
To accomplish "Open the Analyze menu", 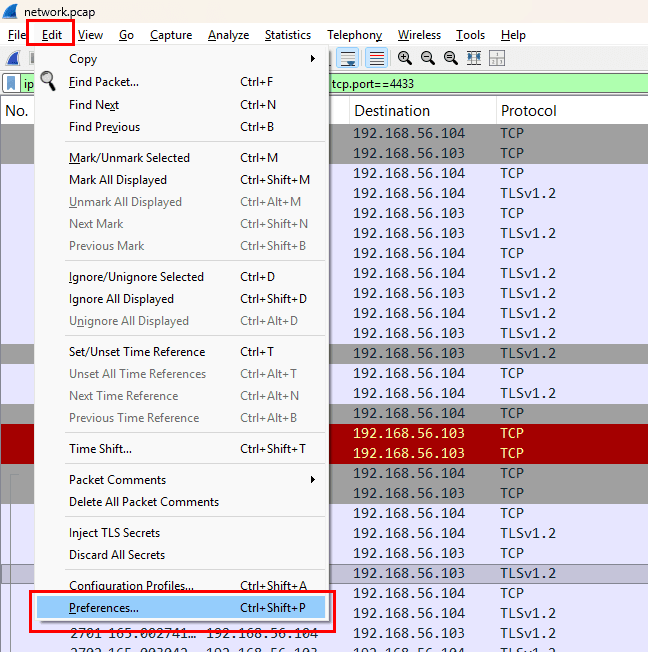I will (x=228, y=35).
